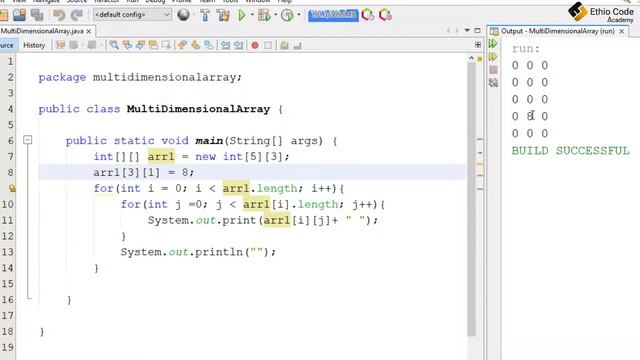The height and width of the screenshot is (360, 640).
Task: Find next occurrence icon
Action: [x=140, y=45]
